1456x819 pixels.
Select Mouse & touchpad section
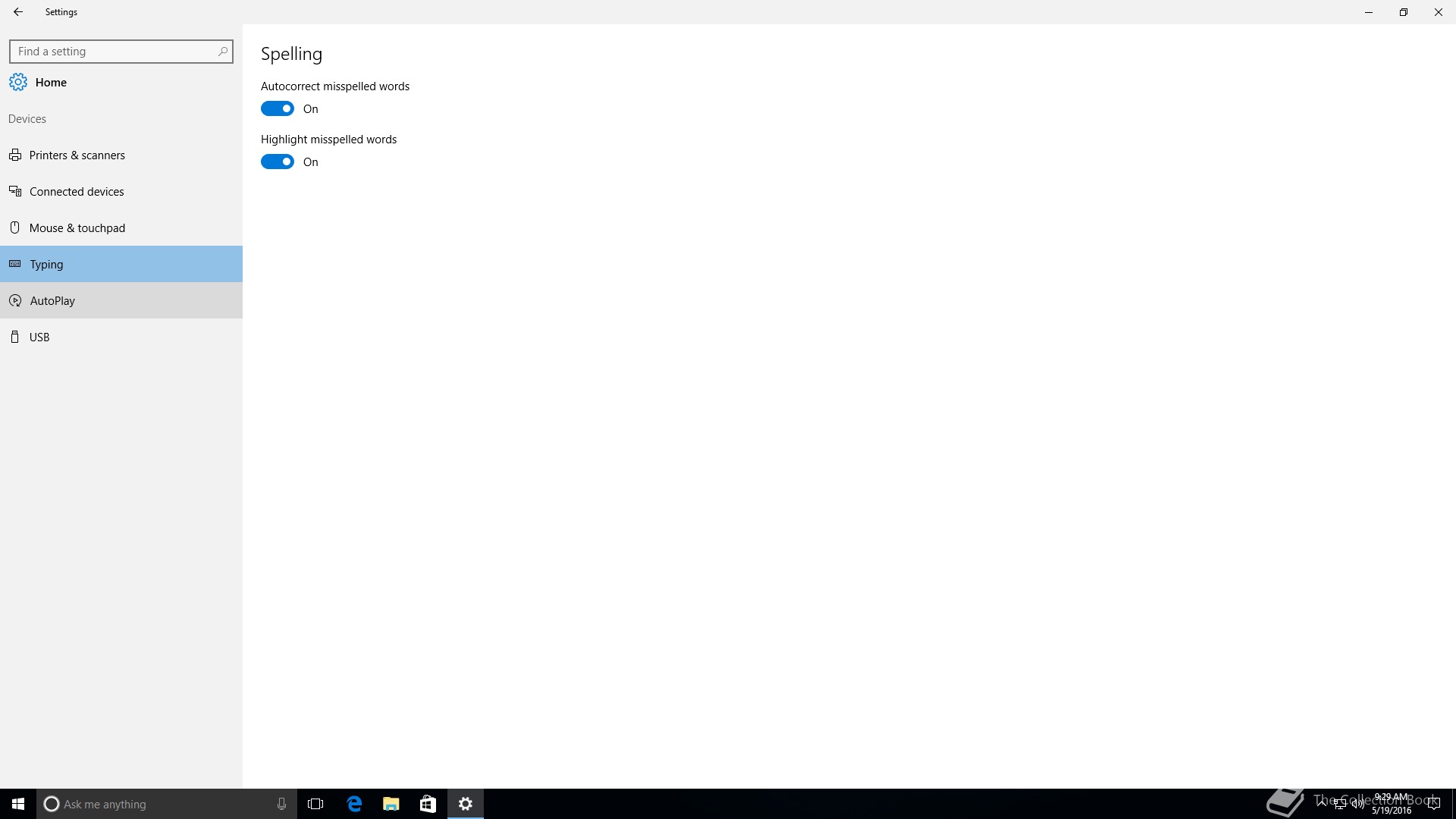point(77,228)
